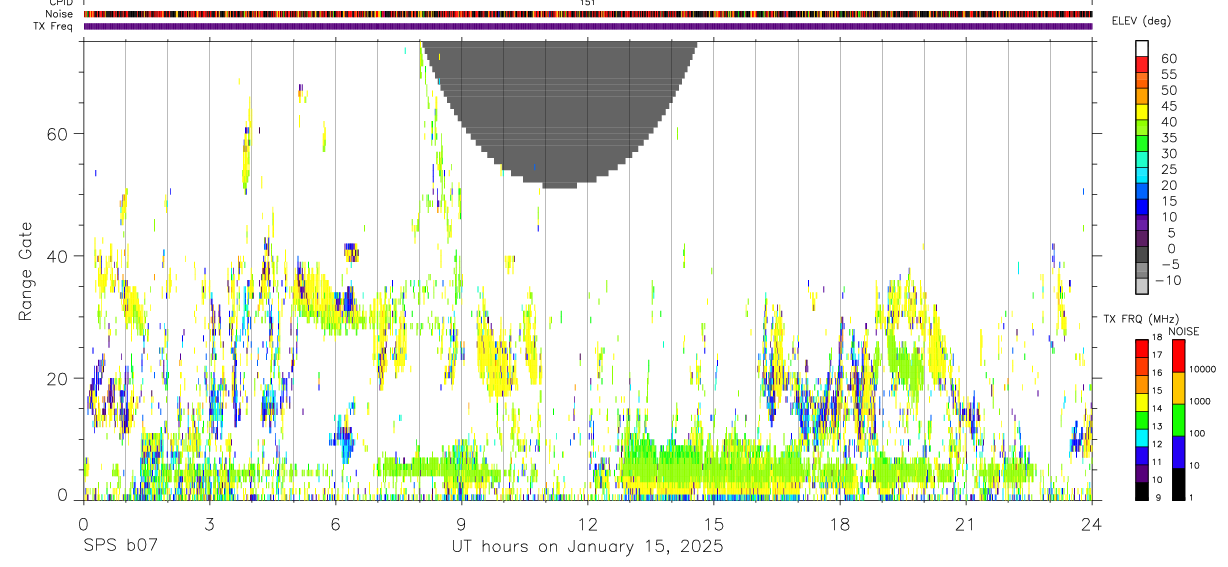Click the red segment of ELEV color bar

click(1142, 64)
